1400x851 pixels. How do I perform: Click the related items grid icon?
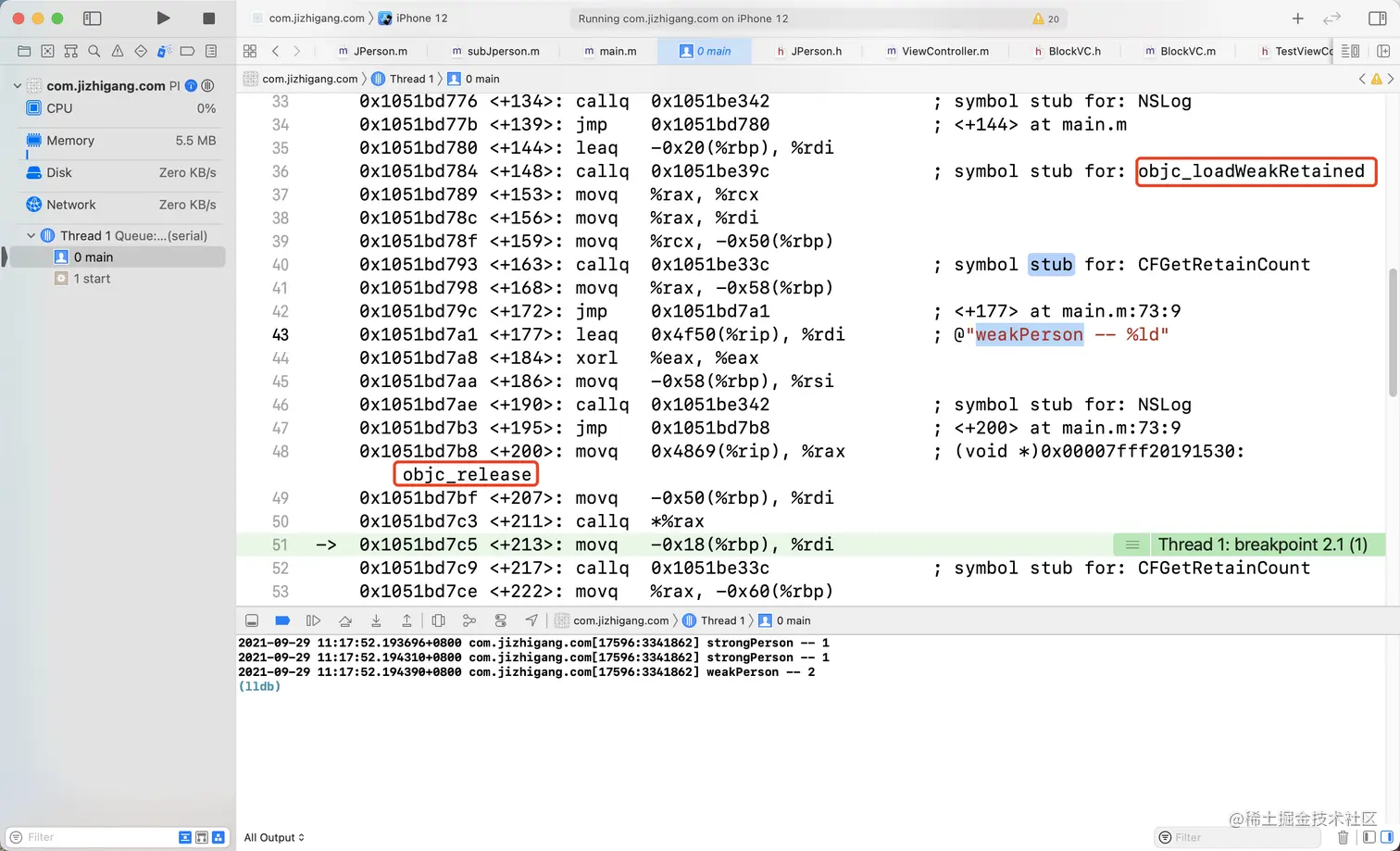(x=250, y=51)
